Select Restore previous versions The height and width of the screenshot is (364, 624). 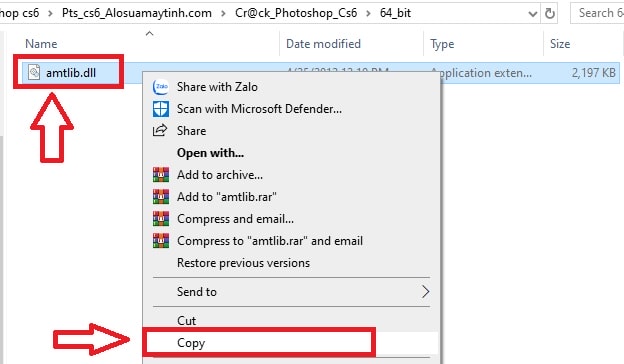tap(243, 263)
